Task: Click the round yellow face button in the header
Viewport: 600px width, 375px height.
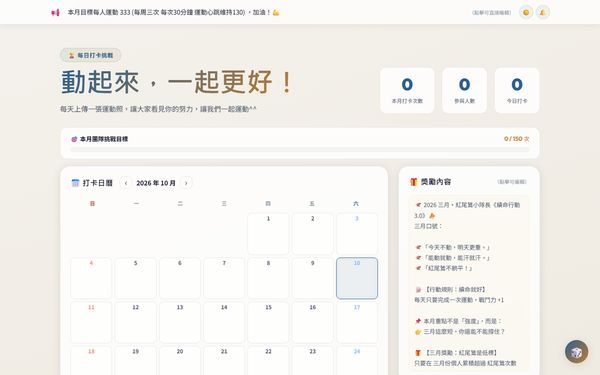Action: (526, 13)
